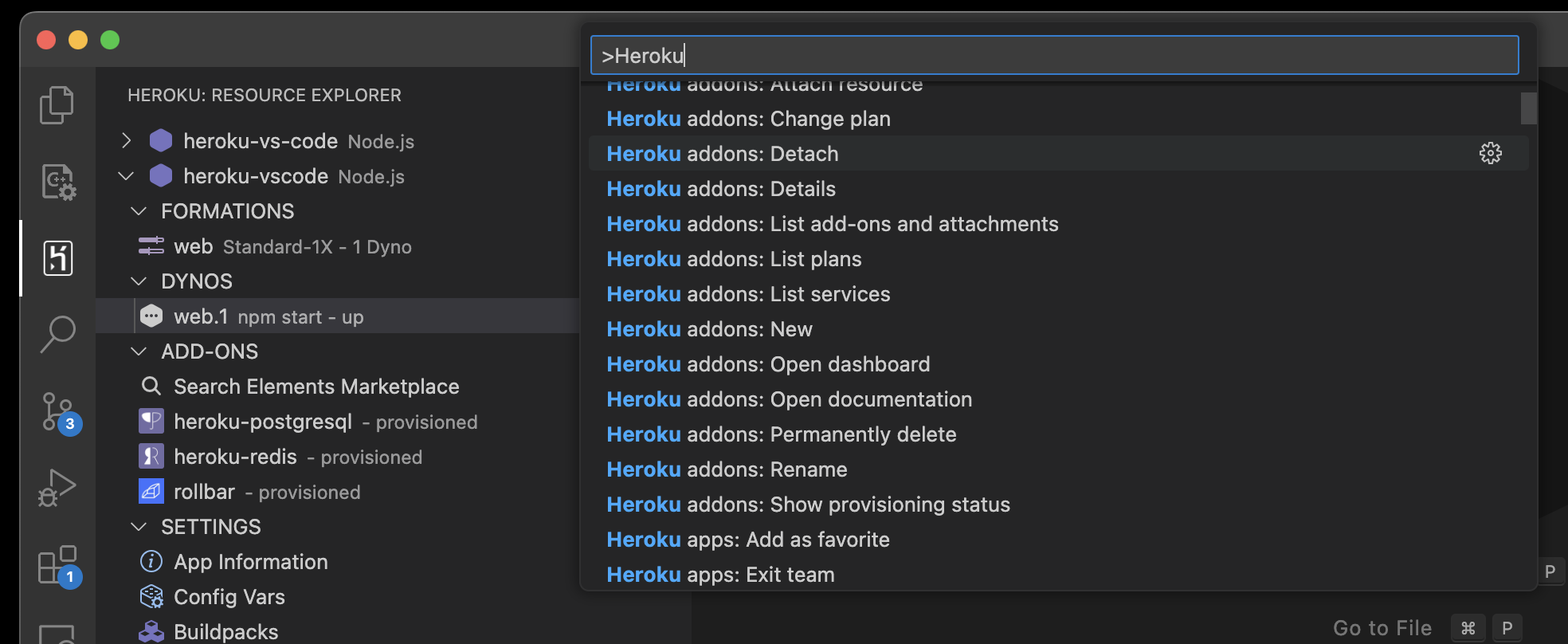The height and width of the screenshot is (644, 1568).
Task: Open the Explorer view in activity bar
Action: (x=57, y=105)
